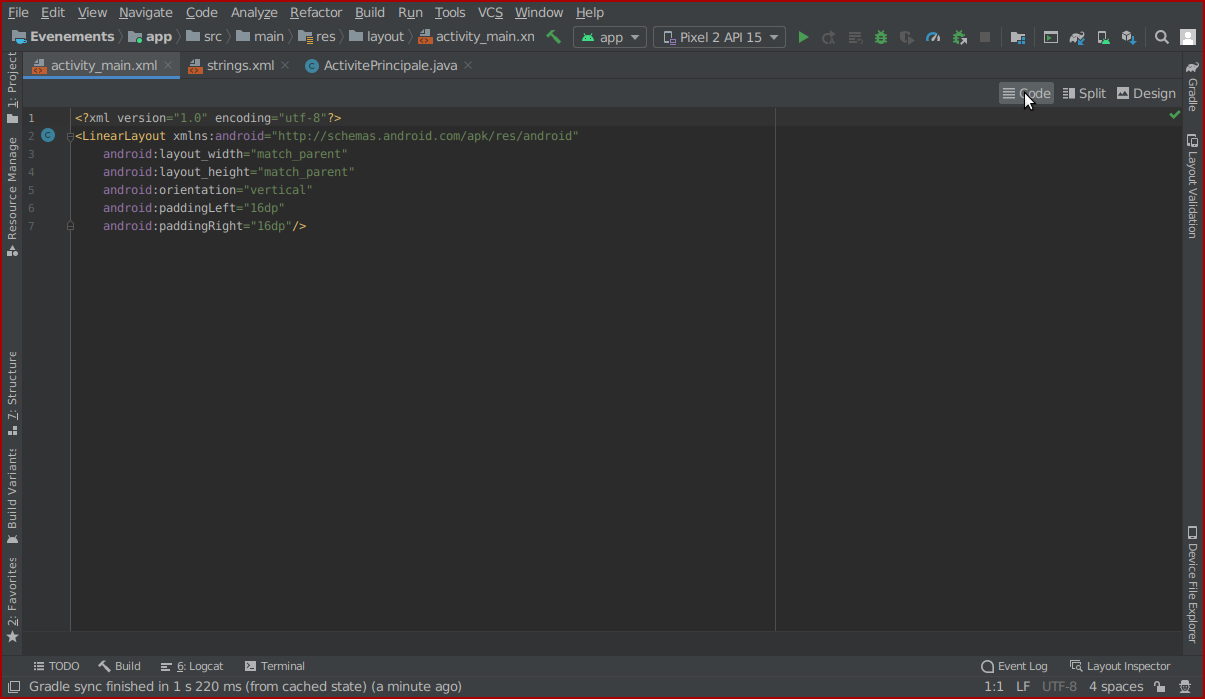Open the 4 spaces indent selector

[1115, 687]
